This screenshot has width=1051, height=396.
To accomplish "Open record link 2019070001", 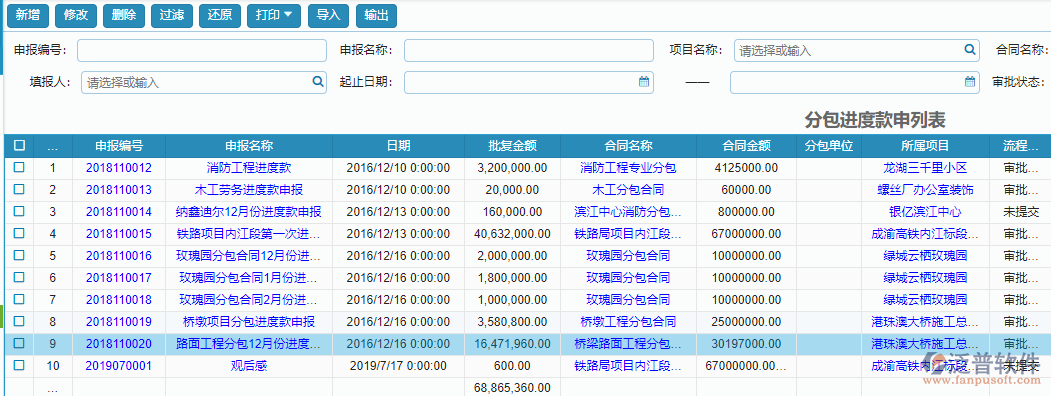I will click(119, 366).
